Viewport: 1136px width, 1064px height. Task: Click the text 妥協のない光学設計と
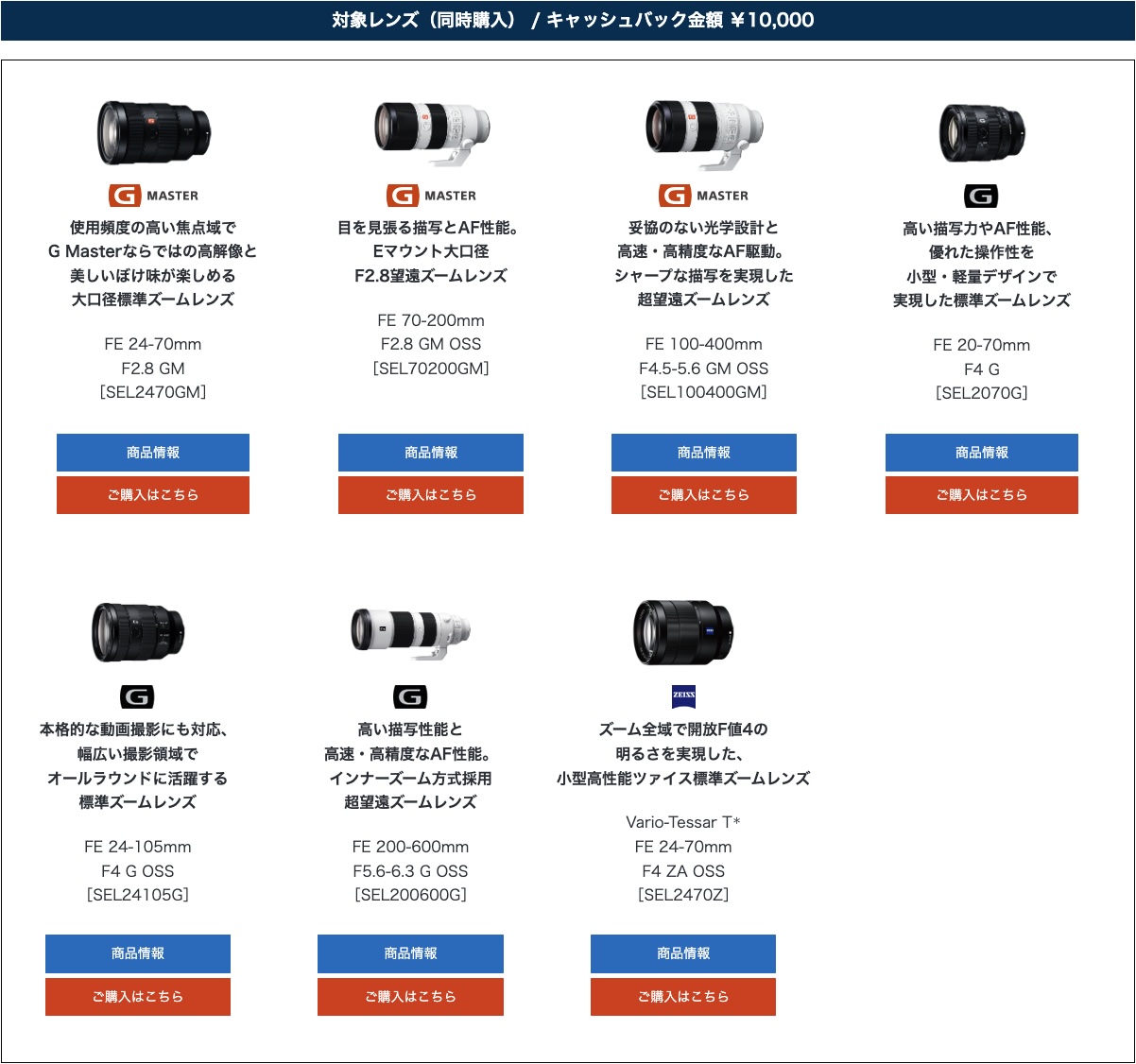pos(704,228)
